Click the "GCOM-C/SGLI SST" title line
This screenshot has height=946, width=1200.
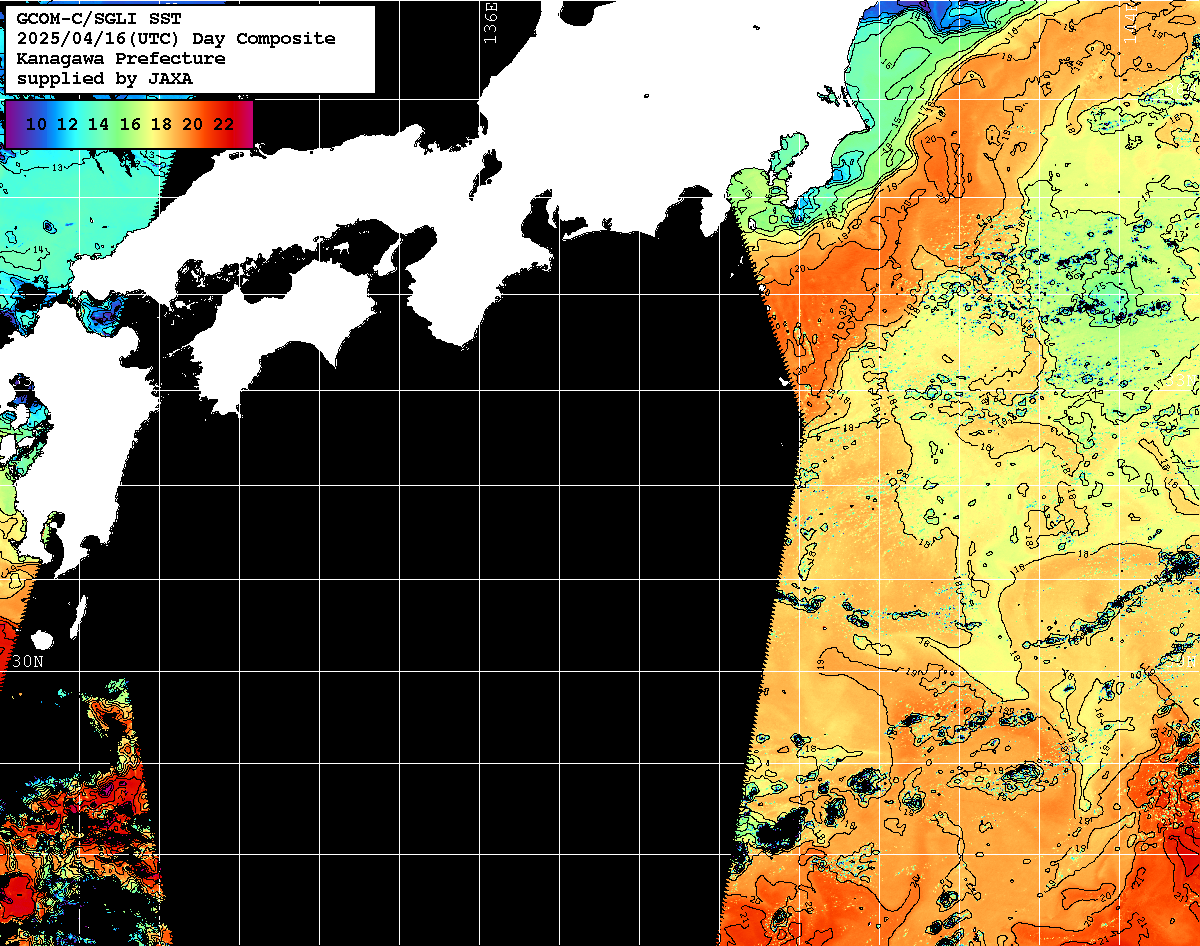(x=99, y=18)
